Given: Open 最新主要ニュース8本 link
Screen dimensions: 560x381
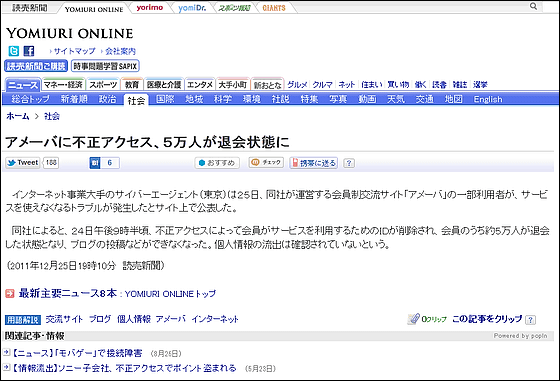Looking at the screenshot, I should [x=68, y=294].
